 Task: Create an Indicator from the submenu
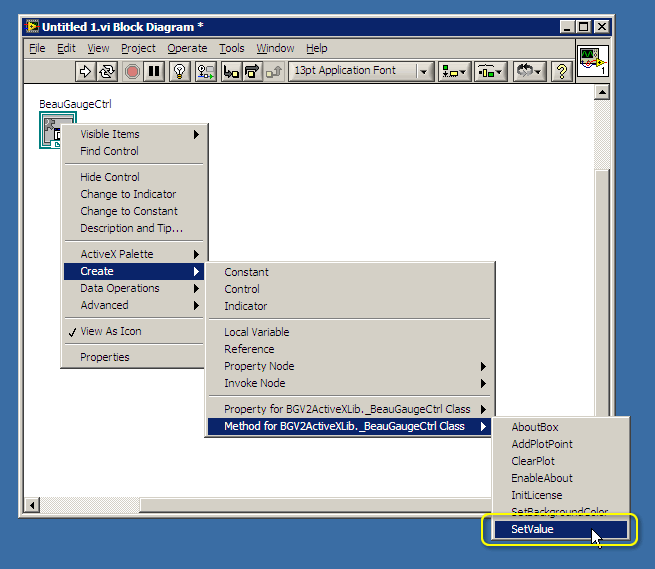pyautogui.click(x=349, y=306)
